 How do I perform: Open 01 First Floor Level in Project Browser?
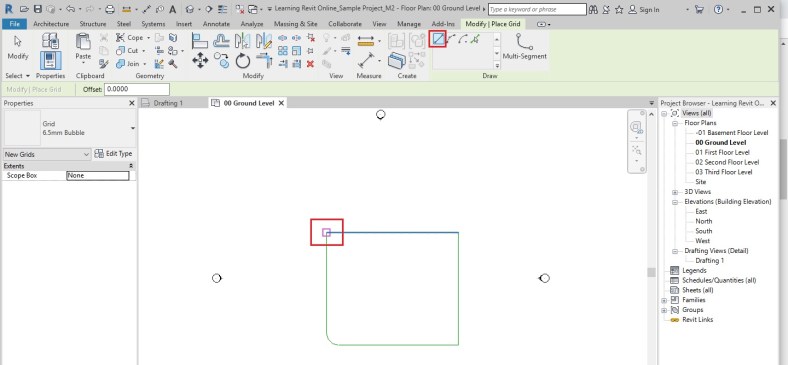coord(722,152)
